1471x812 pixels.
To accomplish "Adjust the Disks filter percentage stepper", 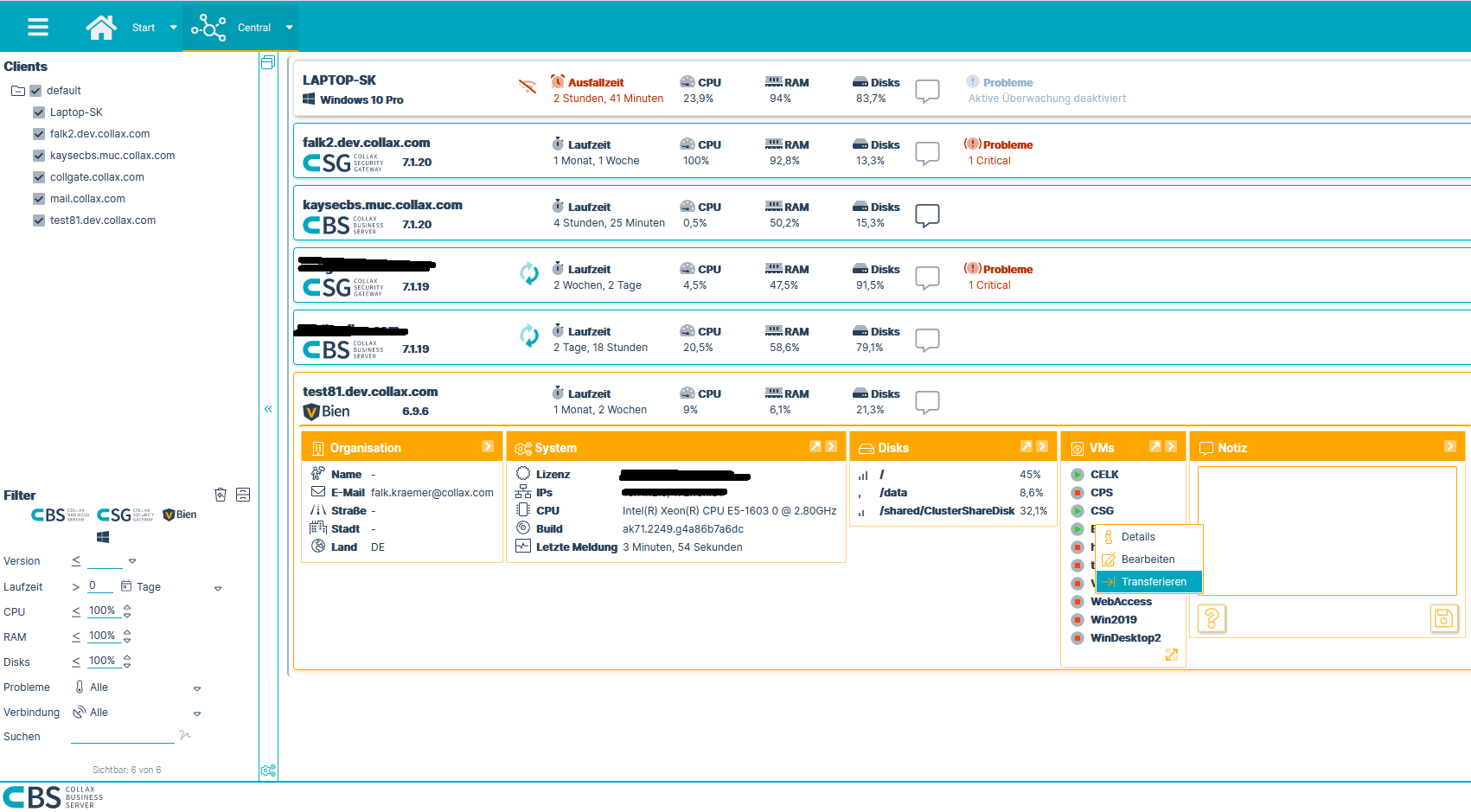I will tap(127, 662).
